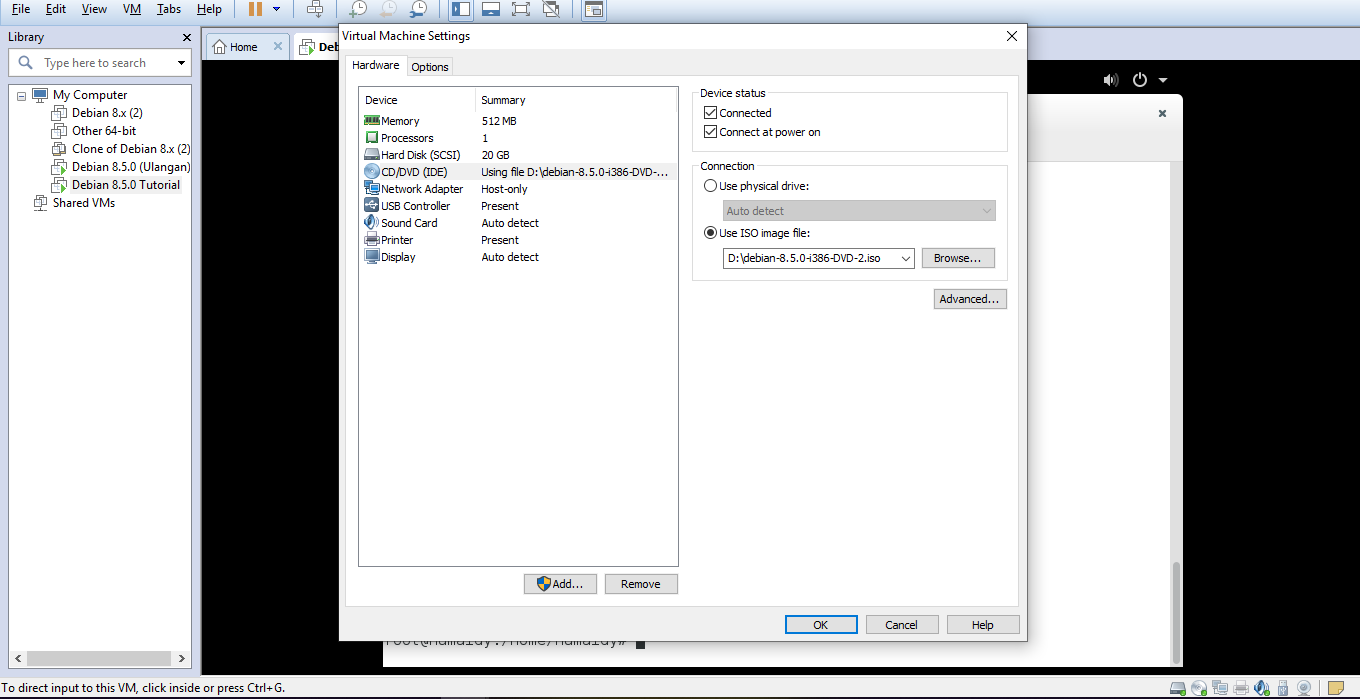Click the revert to snapshot clock icon
Viewport: 1360px width, 699px height.
click(388, 10)
